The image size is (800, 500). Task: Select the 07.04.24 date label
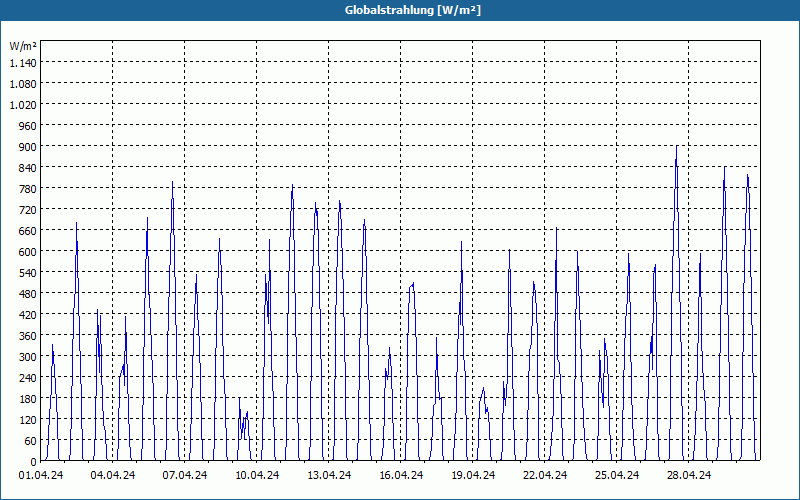click(185, 475)
